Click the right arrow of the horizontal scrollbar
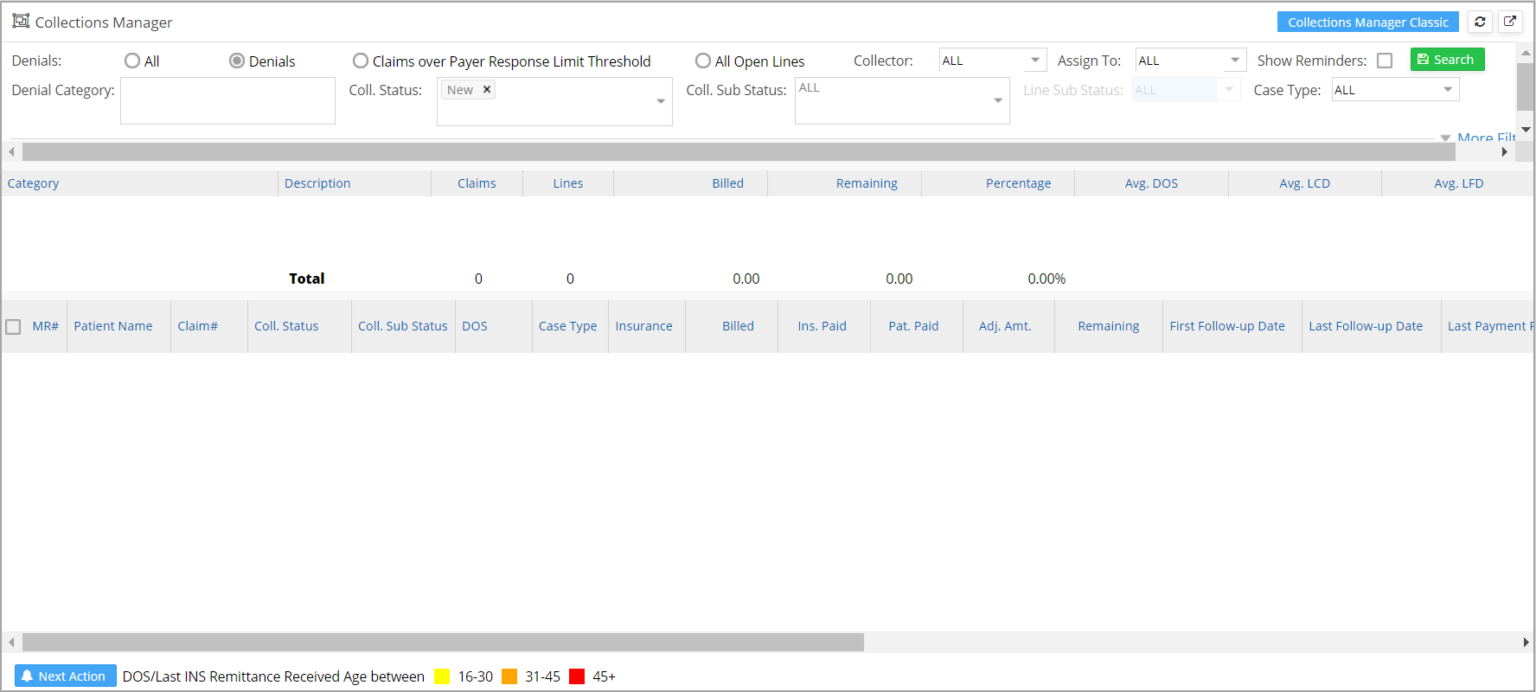The width and height of the screenshot is (1536, 692). click(x=1505, y=151)
